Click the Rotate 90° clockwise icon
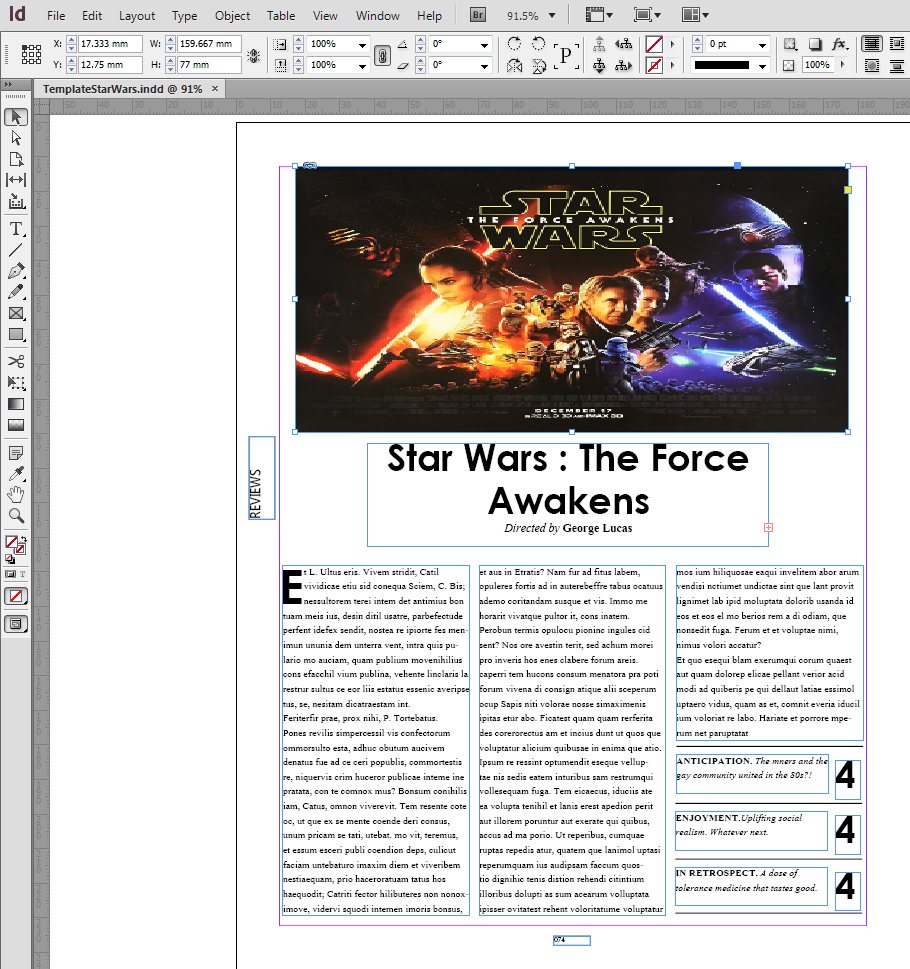Screen dimensions: 910x969 (514, 43)
